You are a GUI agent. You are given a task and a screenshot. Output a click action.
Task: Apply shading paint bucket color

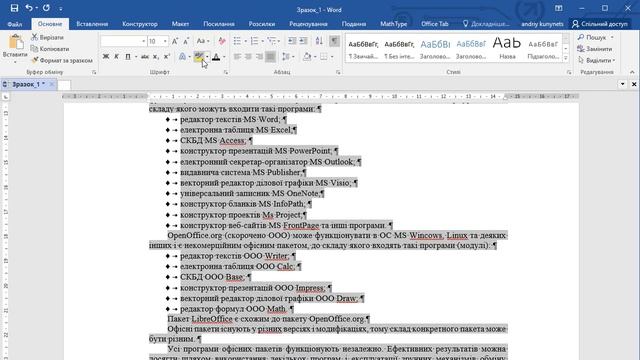click(307, 57)
